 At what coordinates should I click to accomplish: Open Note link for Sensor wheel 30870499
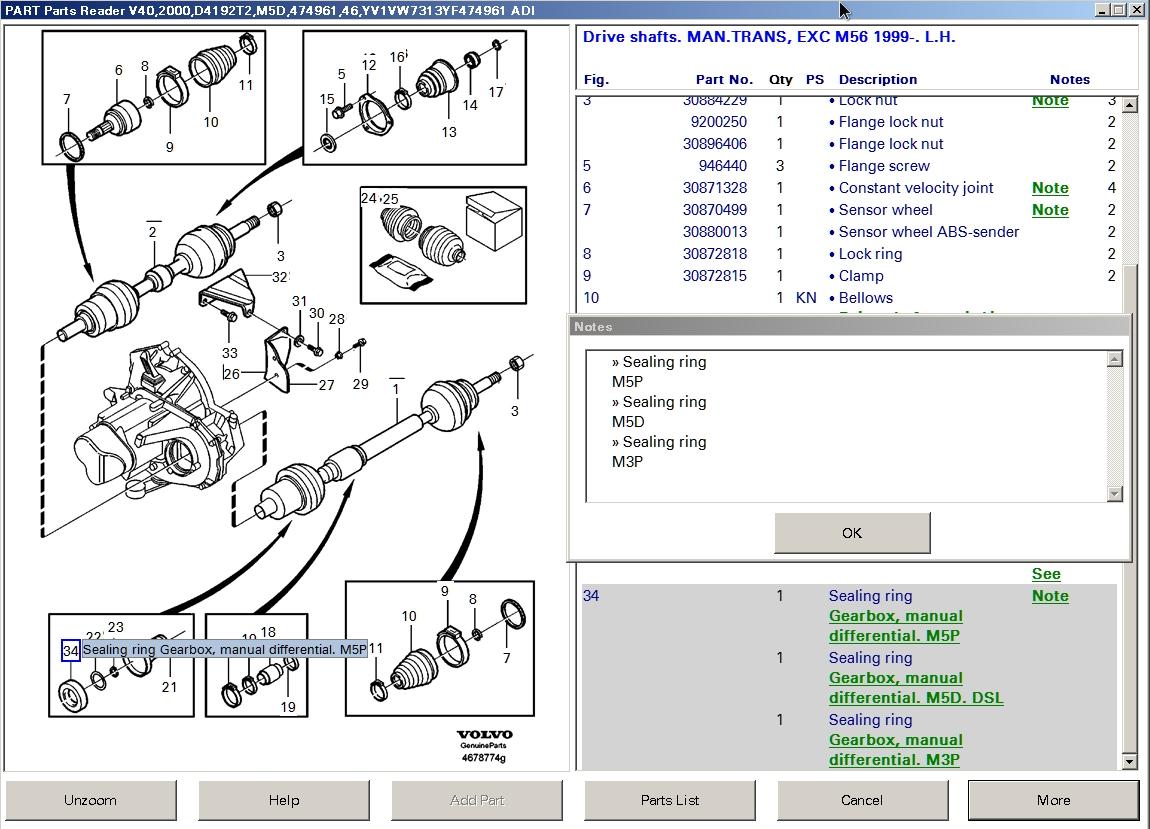(x=1050, y=210)
